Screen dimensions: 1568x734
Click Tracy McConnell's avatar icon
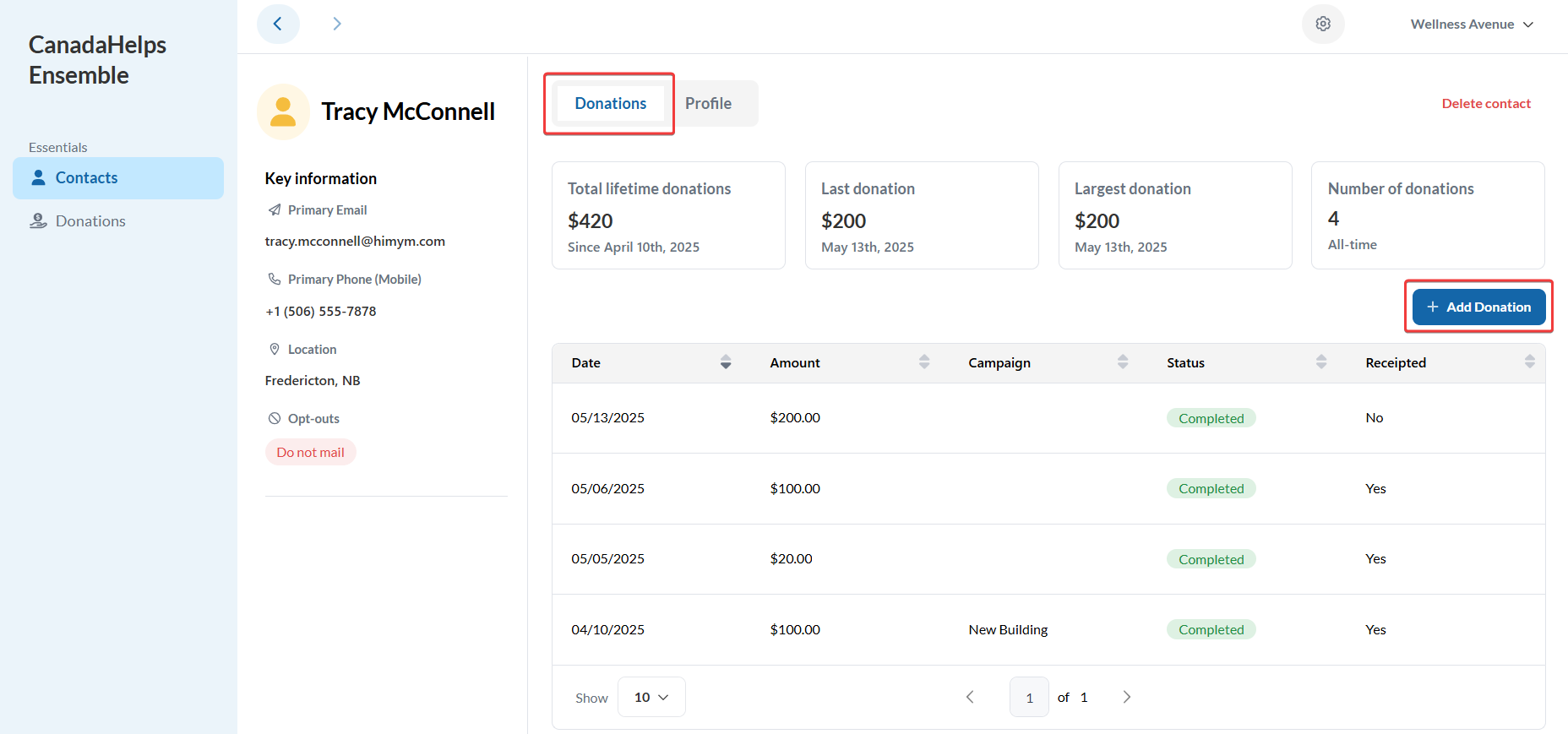pos(283,111)
